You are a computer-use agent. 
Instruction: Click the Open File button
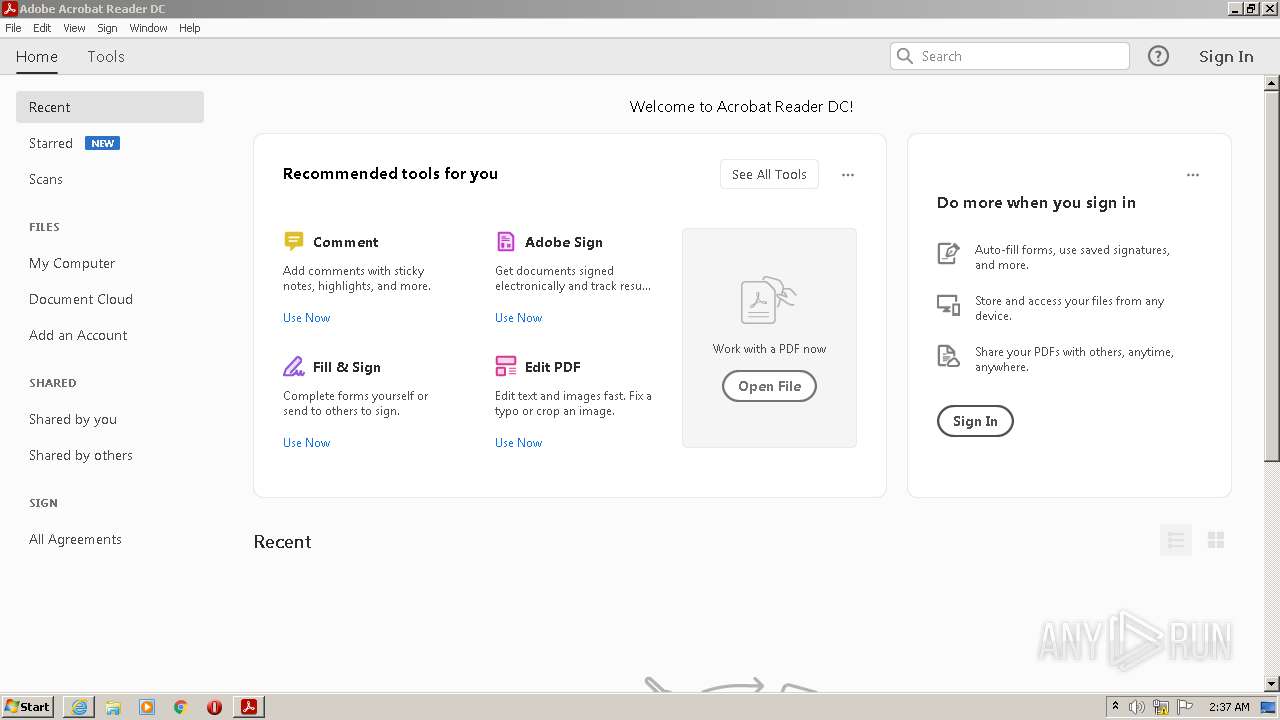769,386
